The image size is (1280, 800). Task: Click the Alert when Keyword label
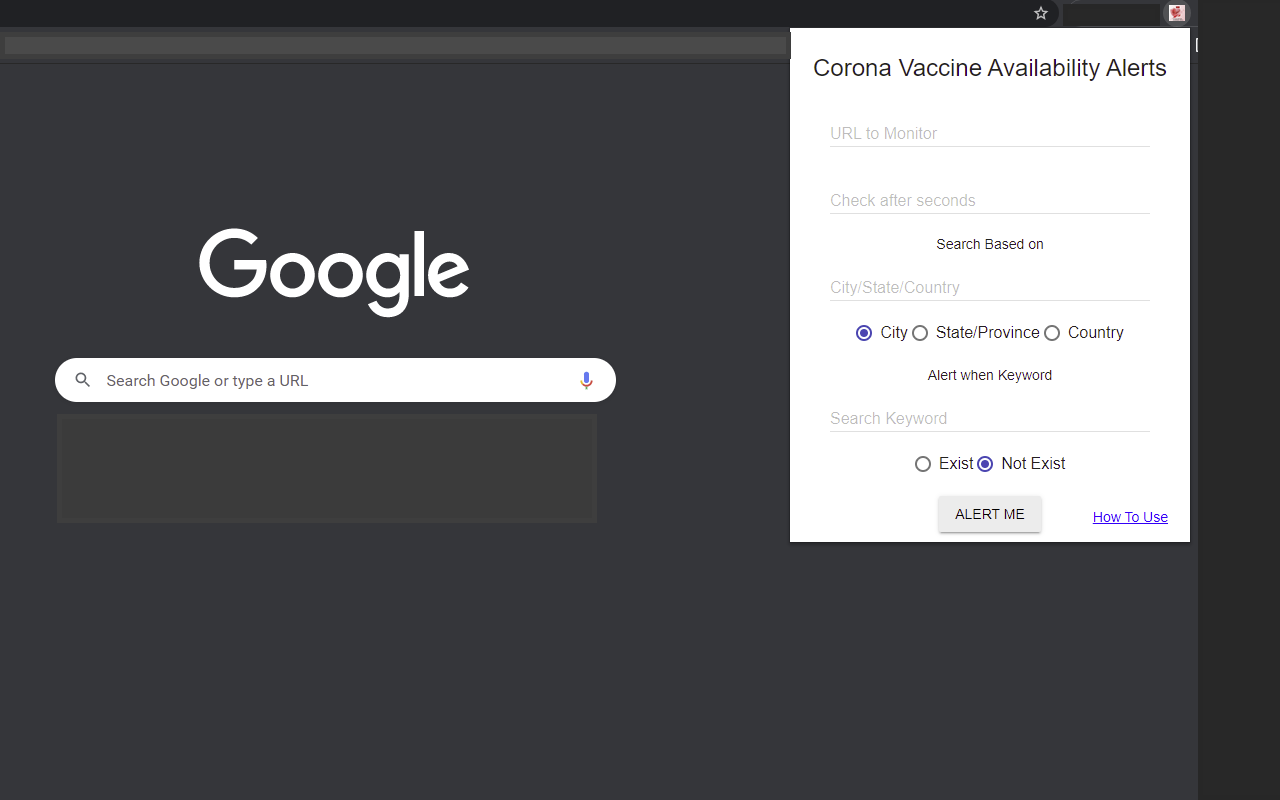click(990, 375)
